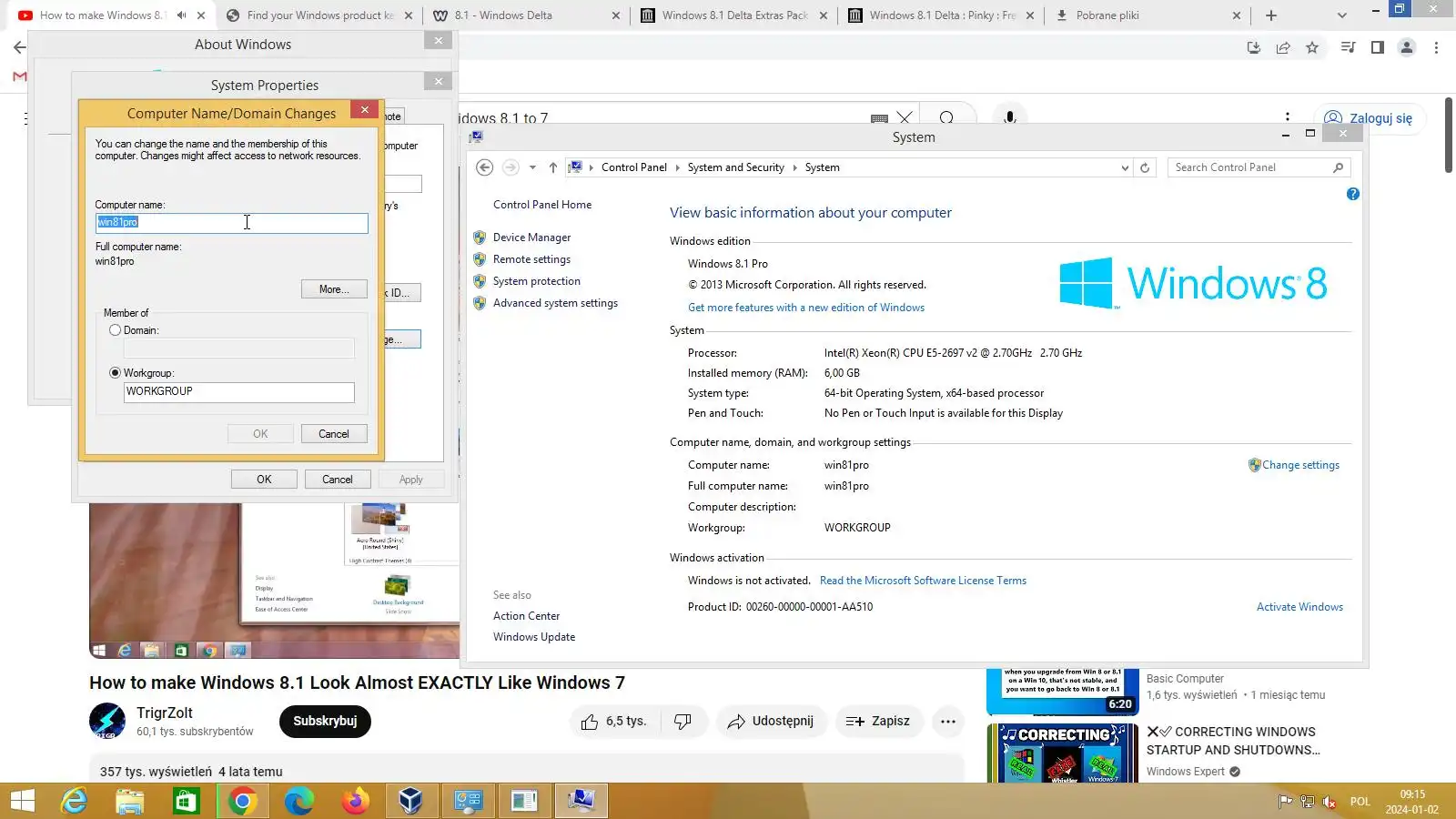
Task: Click the volume icon in system tray
Action: coord(1330,802)
